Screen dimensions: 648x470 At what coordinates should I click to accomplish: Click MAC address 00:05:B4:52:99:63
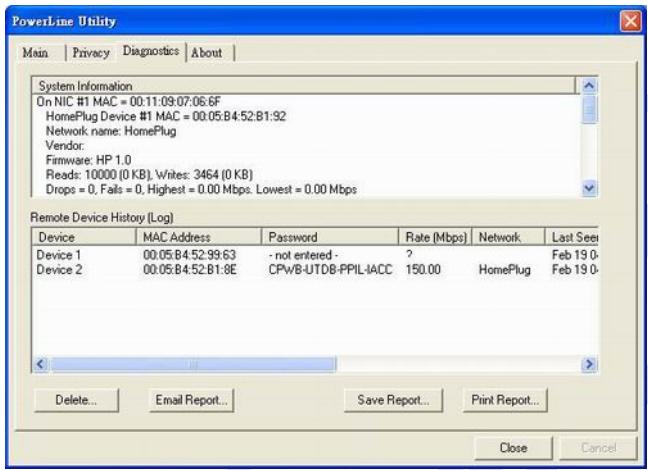tap(190, 255)
